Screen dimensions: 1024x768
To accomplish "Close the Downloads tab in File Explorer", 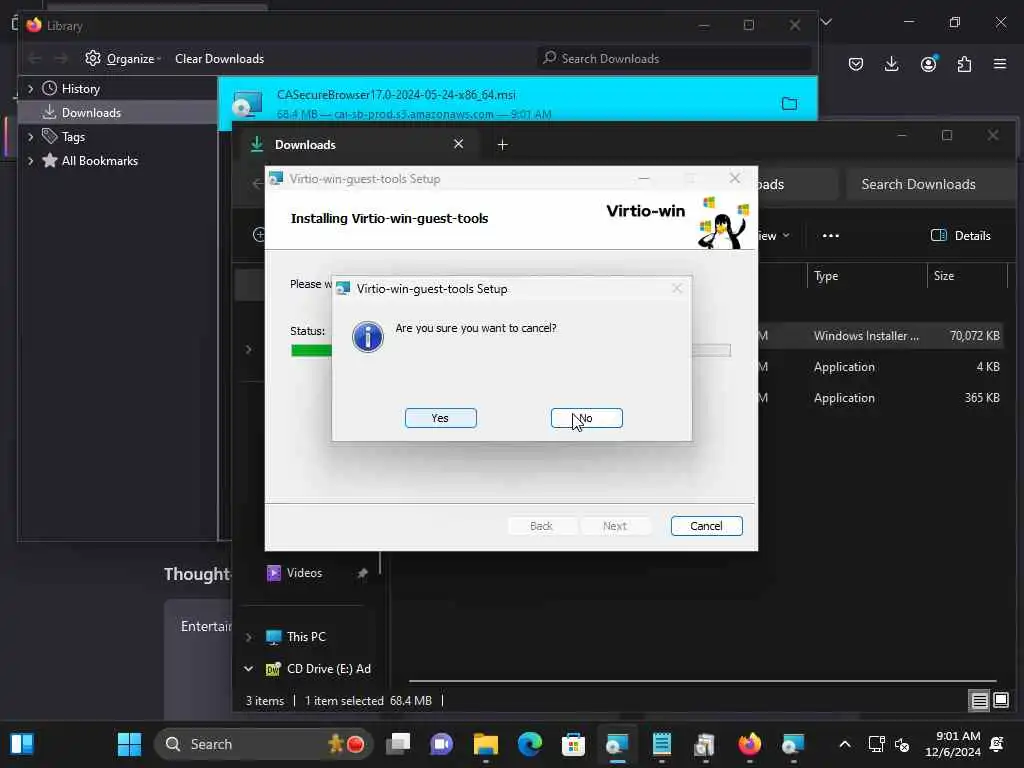I will point(458,144).
